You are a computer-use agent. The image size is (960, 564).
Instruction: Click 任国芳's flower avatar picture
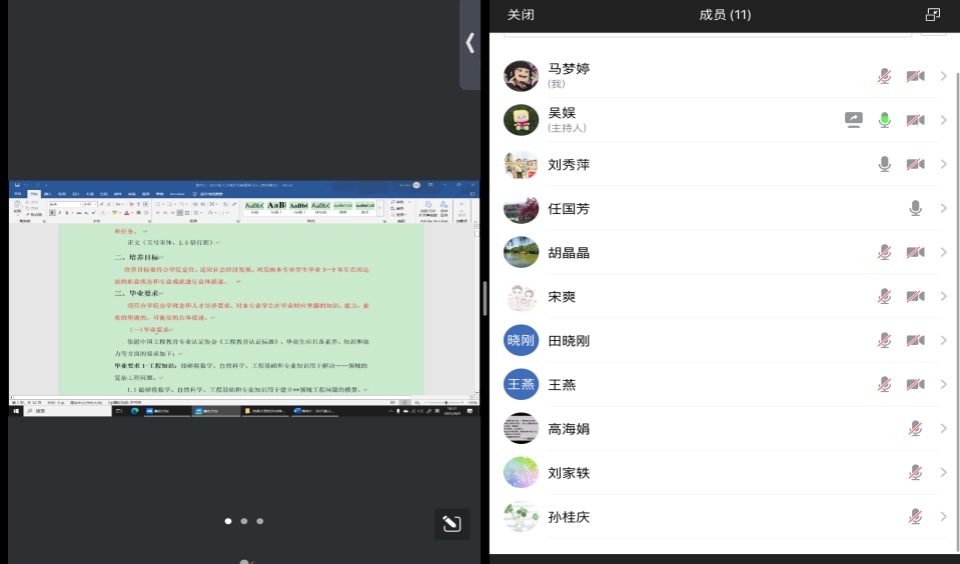(x=521, y=208)
